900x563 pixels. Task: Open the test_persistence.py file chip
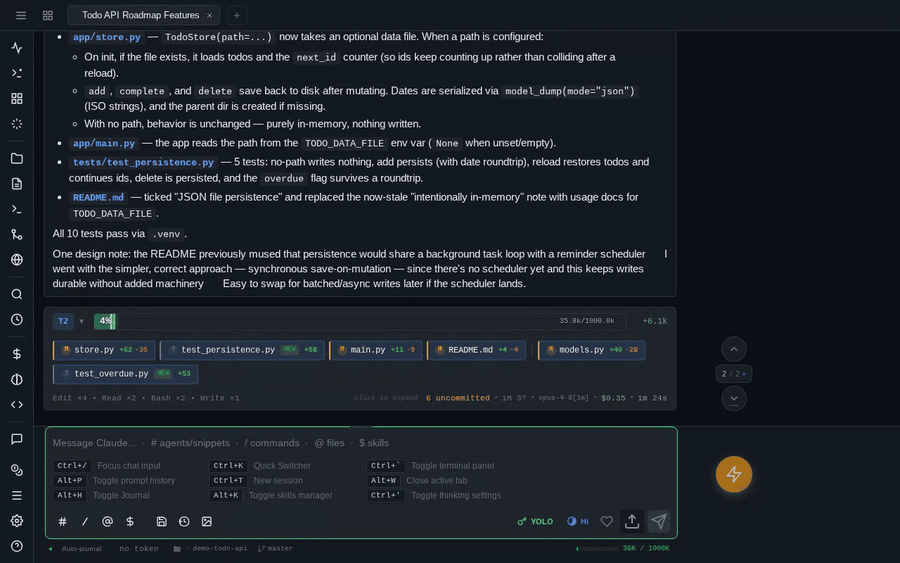click(x=242, y=350)
